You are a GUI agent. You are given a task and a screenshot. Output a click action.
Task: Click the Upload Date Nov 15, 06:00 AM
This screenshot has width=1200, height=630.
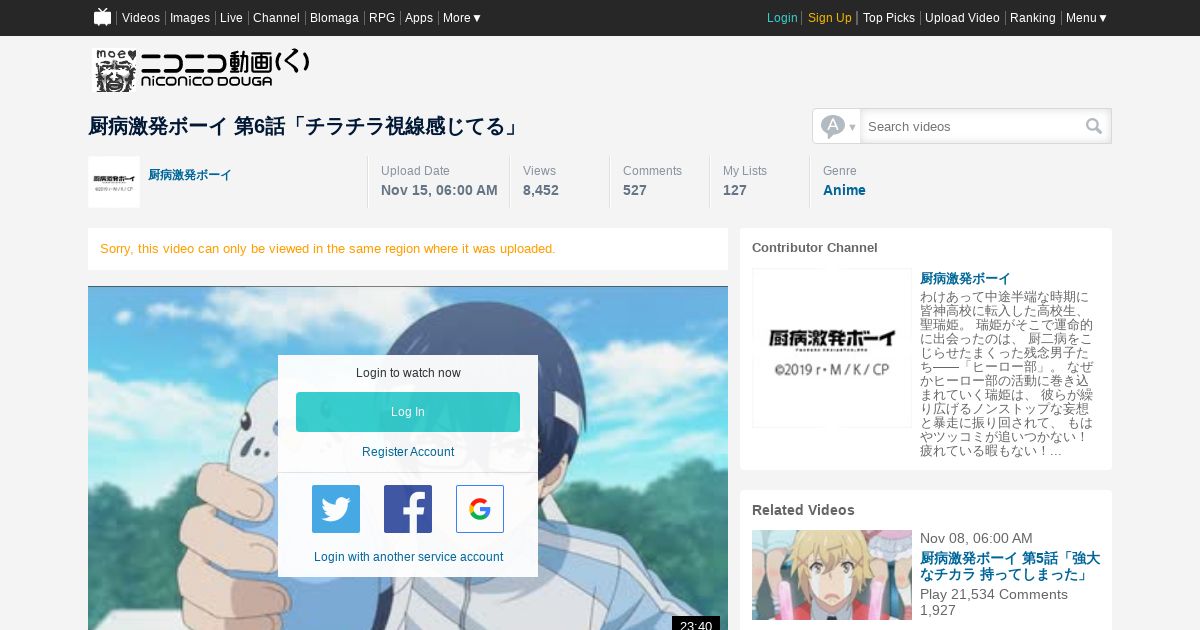click(x=439, y=190)
